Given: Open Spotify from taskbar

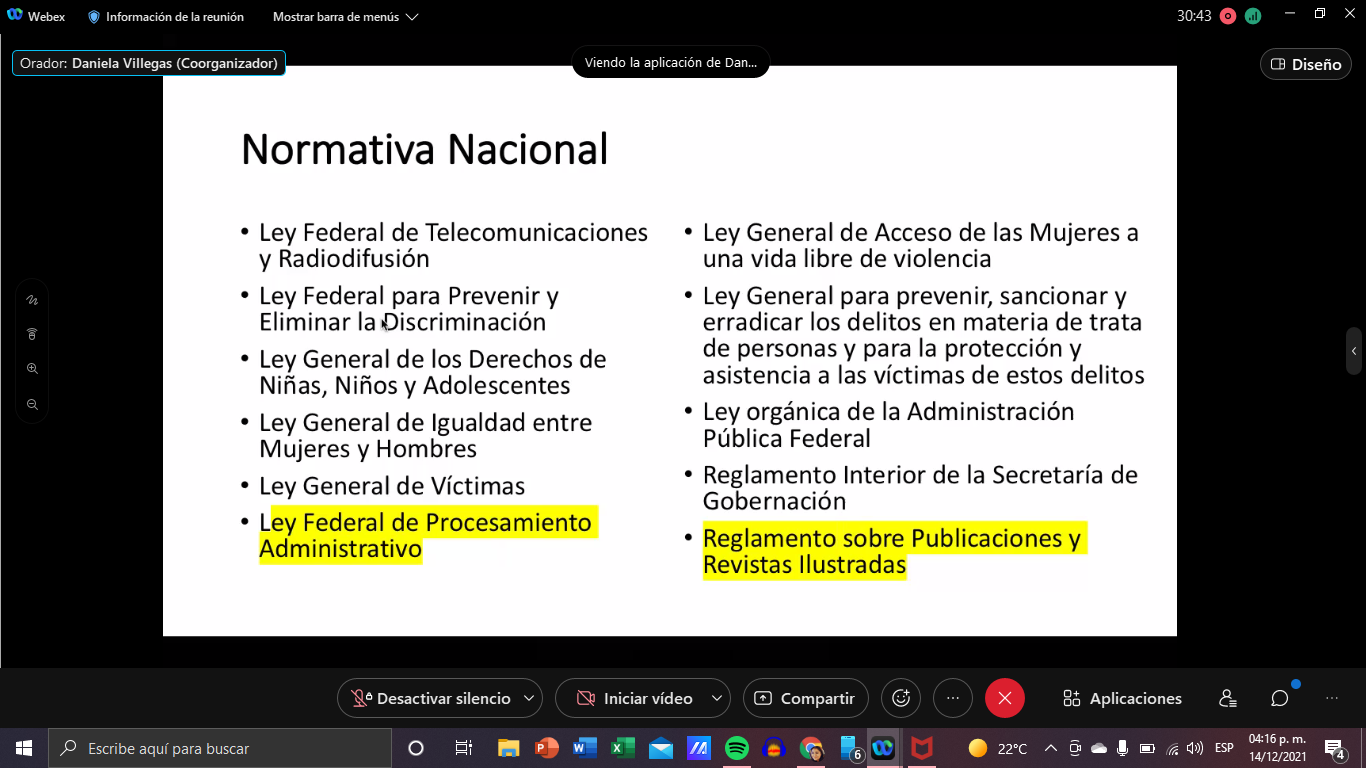Looking at the screenshot, I should [x=736, y=748].
